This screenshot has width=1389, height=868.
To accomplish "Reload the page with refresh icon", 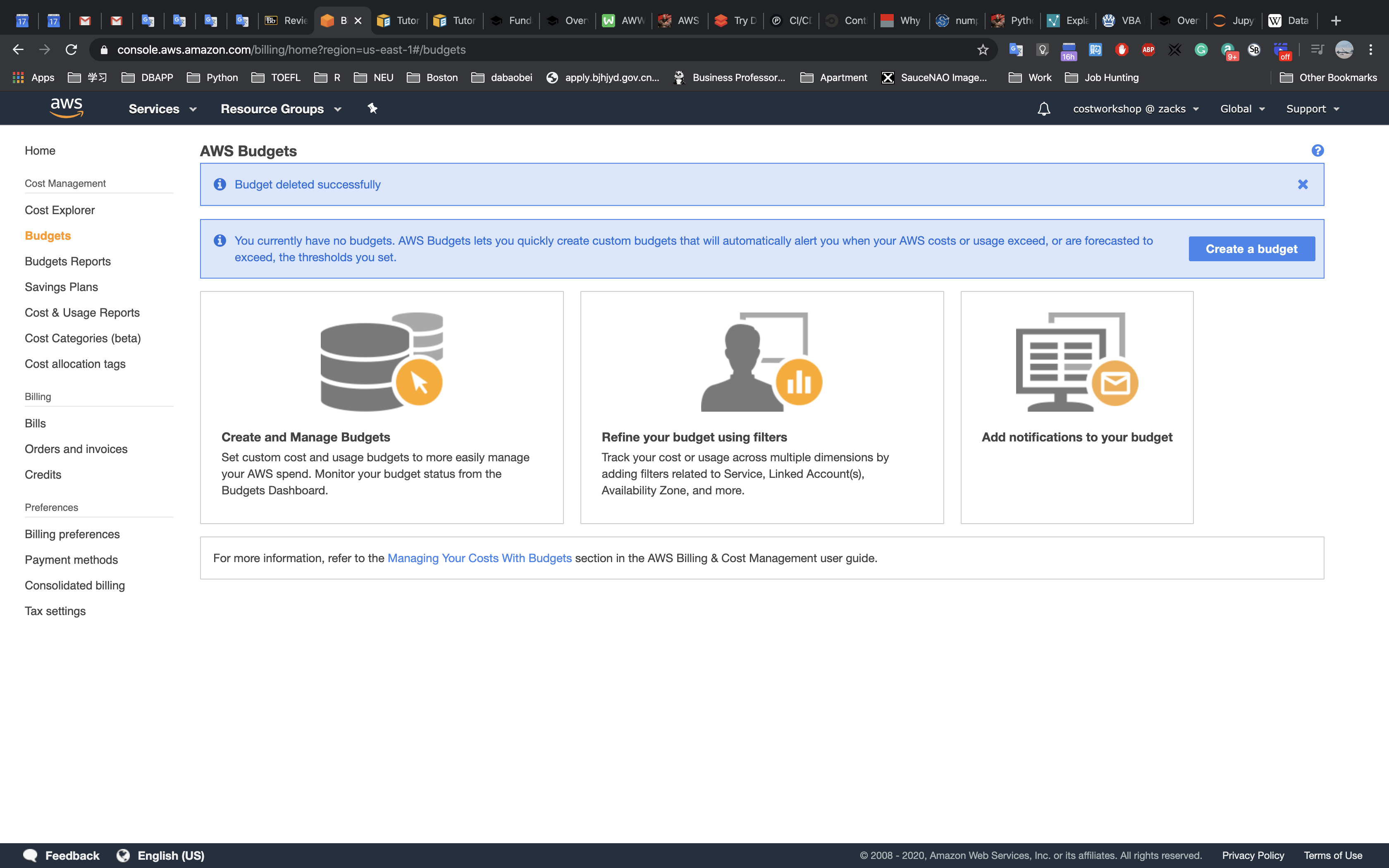I will click(71, 50).
